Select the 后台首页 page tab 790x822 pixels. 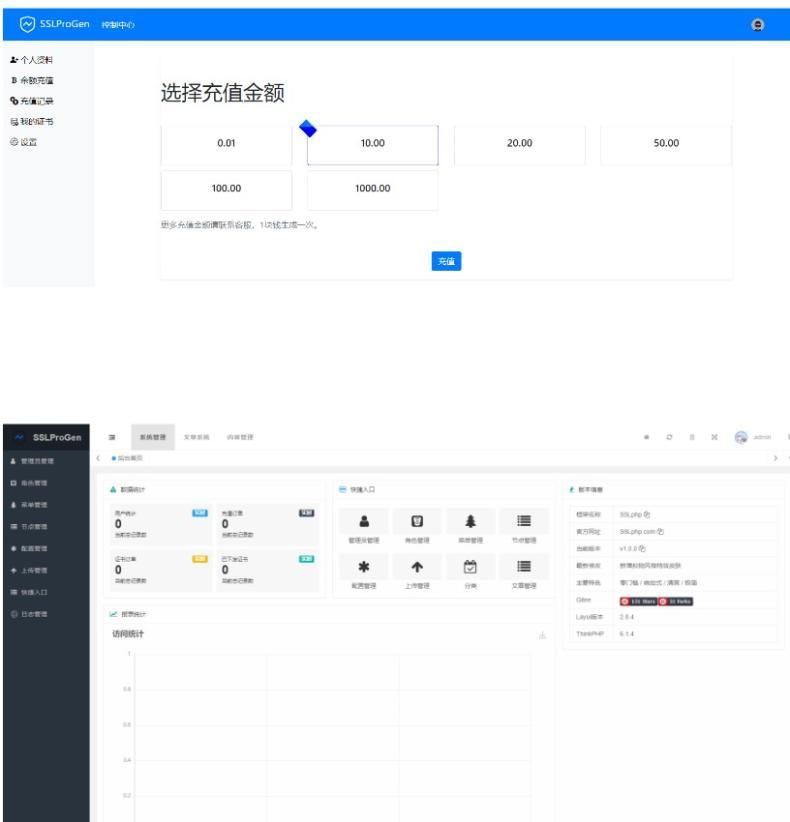(127, 458)
